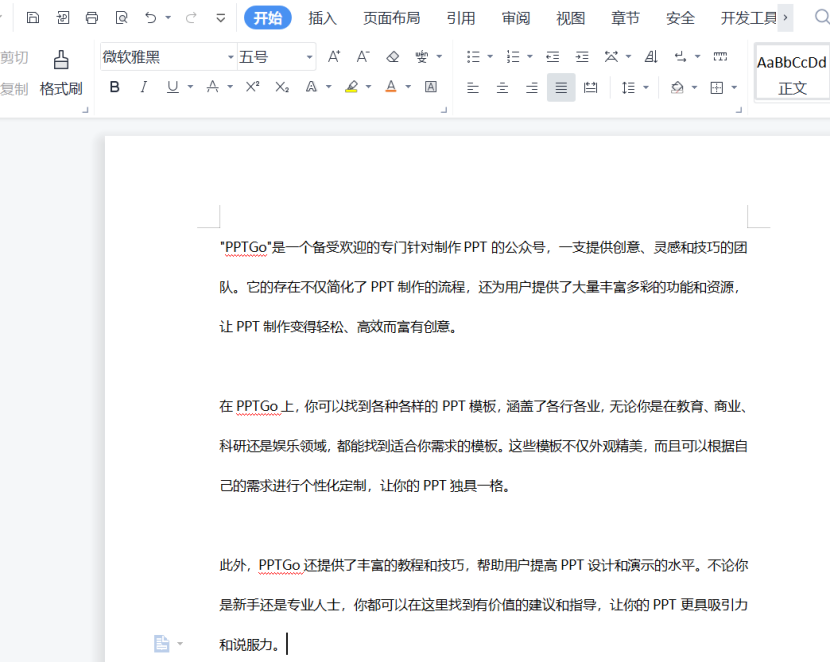Click the text effects outlined A icon

(x=311, y=87)
